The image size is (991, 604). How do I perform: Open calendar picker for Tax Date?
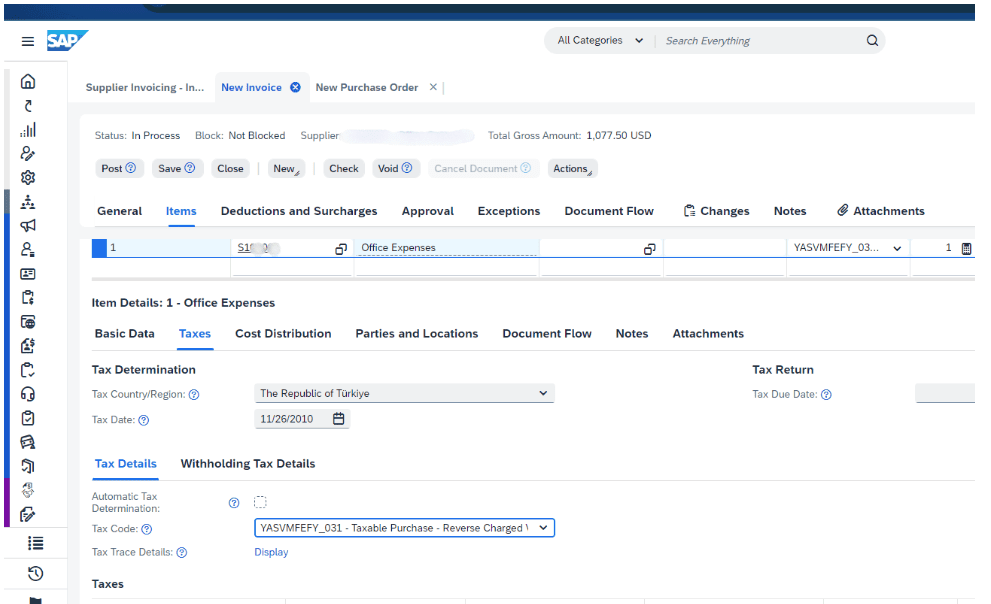click(339, 419)
